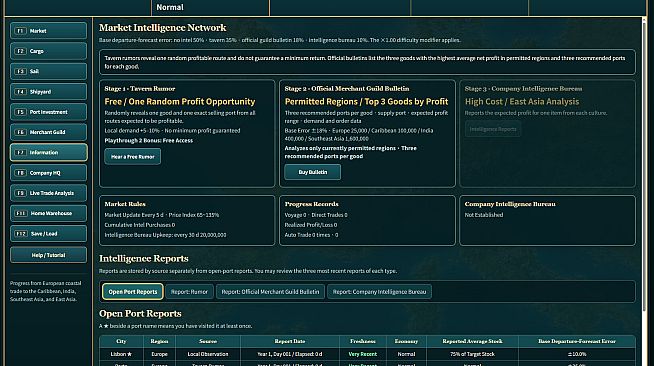Screen dimensions: 654x366
Task: Switch to the Open Port Reports tab
Action: tap(133, 292)
